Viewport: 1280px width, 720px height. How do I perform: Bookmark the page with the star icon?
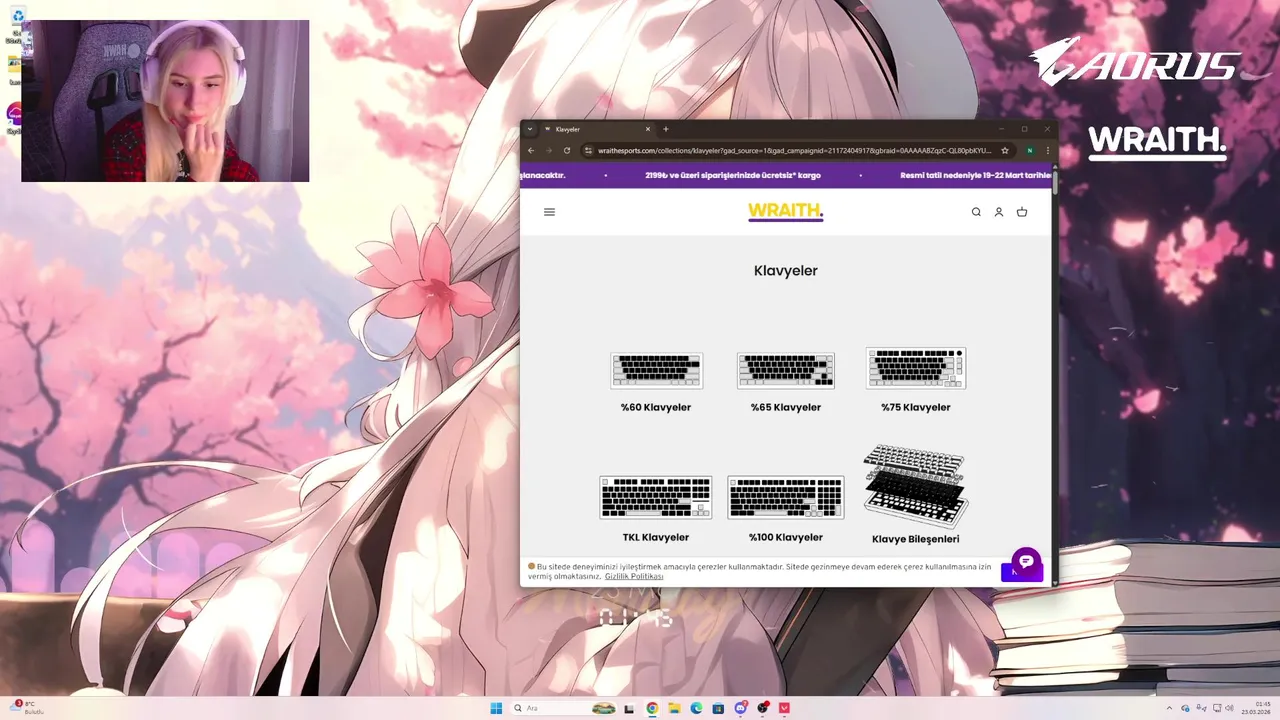tap(1005, 150)
